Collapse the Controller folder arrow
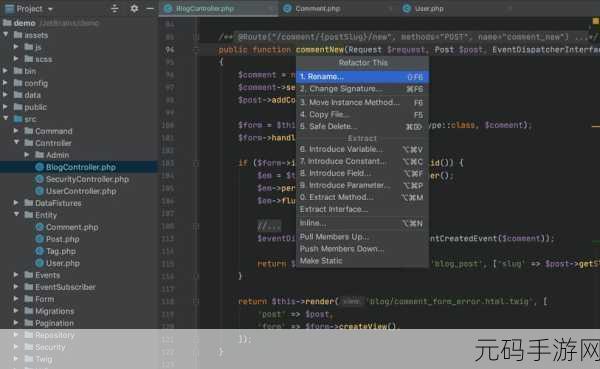600x369 pixels. (x=16, y=143)
